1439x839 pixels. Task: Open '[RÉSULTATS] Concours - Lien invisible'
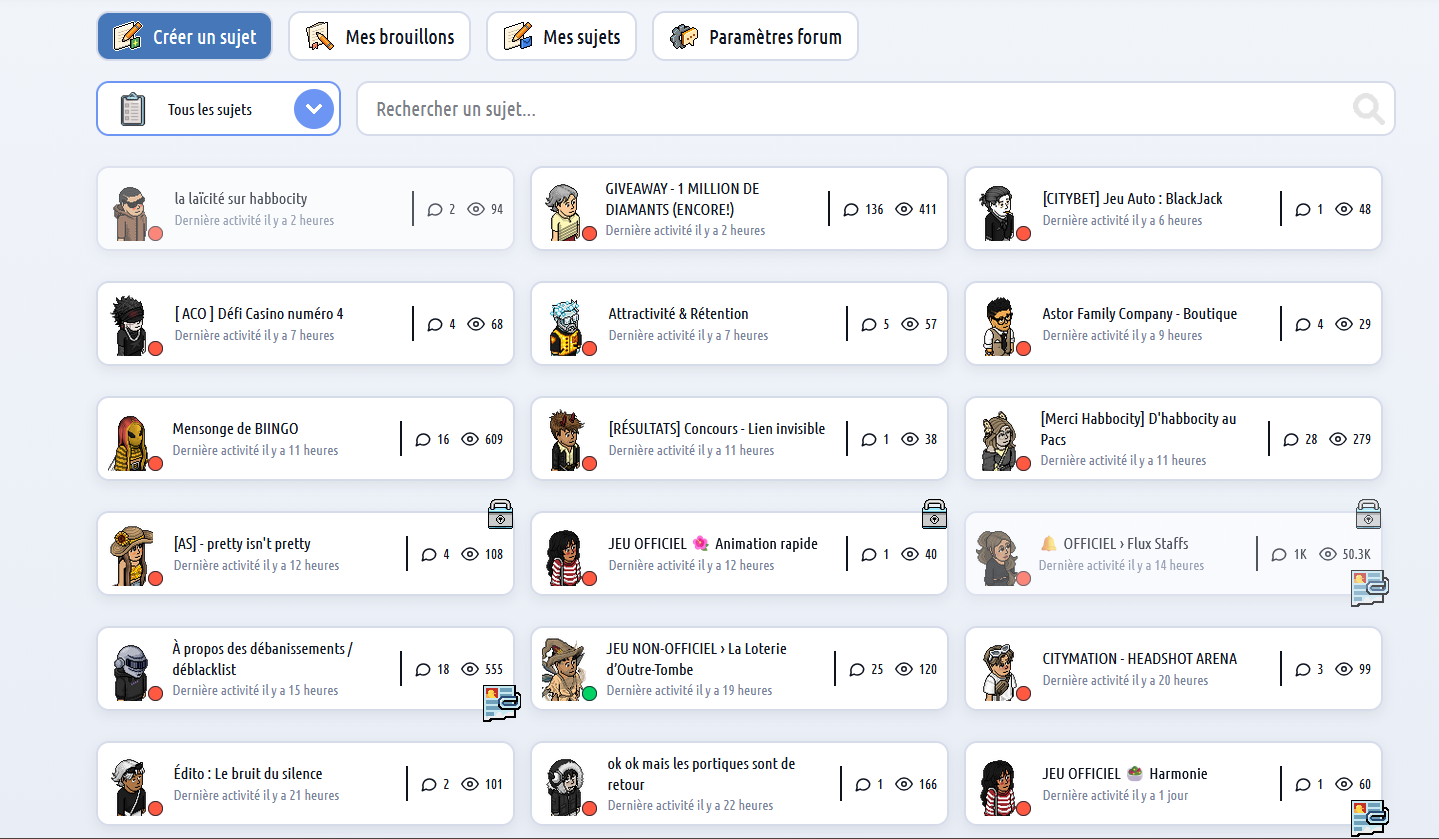point(739,438)
